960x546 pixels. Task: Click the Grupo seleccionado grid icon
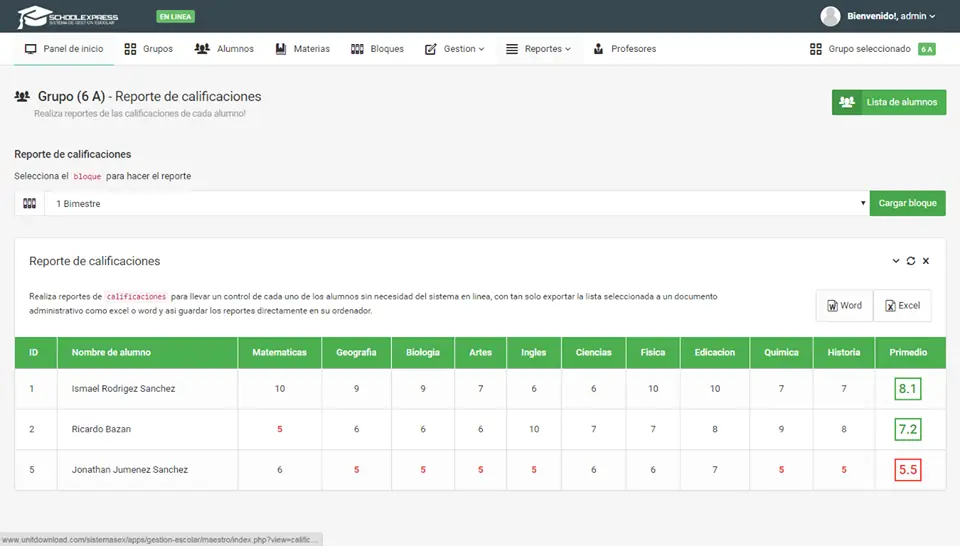coord(816,49)
